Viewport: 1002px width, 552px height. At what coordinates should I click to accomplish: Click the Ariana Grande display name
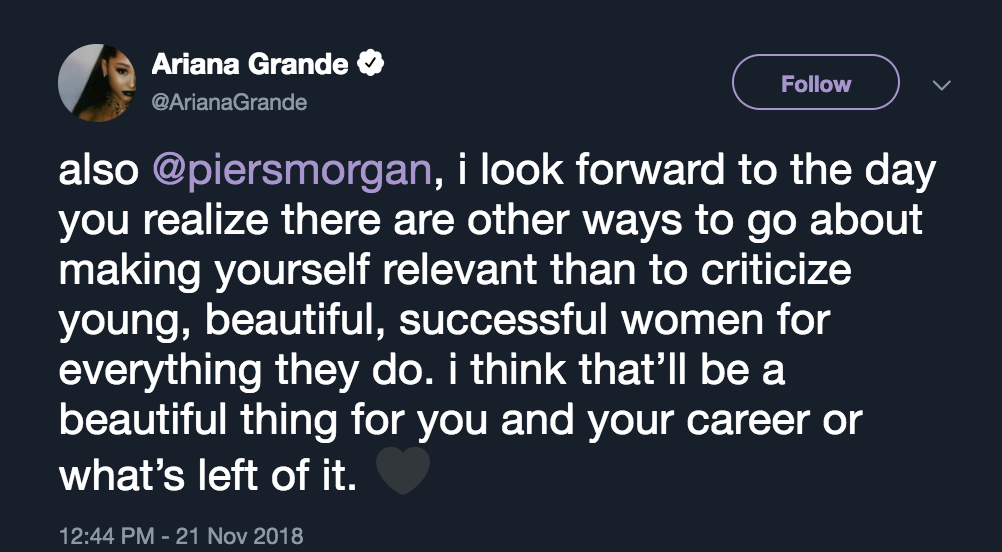tap(250, 66)
